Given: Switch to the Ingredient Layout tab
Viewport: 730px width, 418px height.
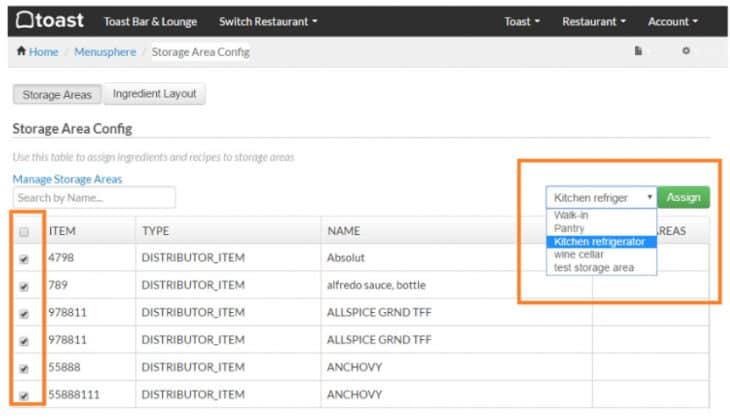Looking at the screenshot, I should coord(154,94).
